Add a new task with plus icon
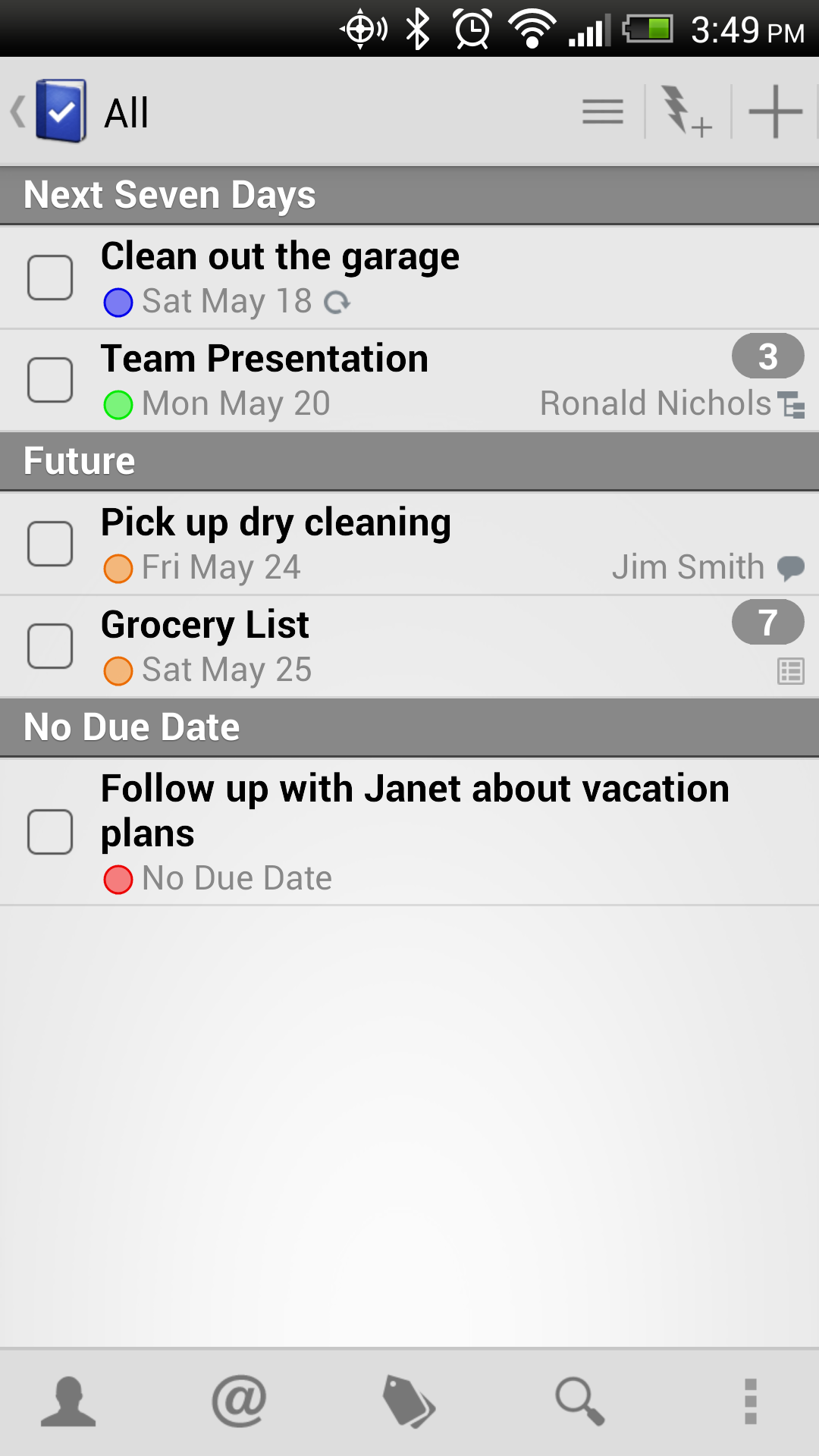Screen dimensions: 819x1456 (775, 112)
